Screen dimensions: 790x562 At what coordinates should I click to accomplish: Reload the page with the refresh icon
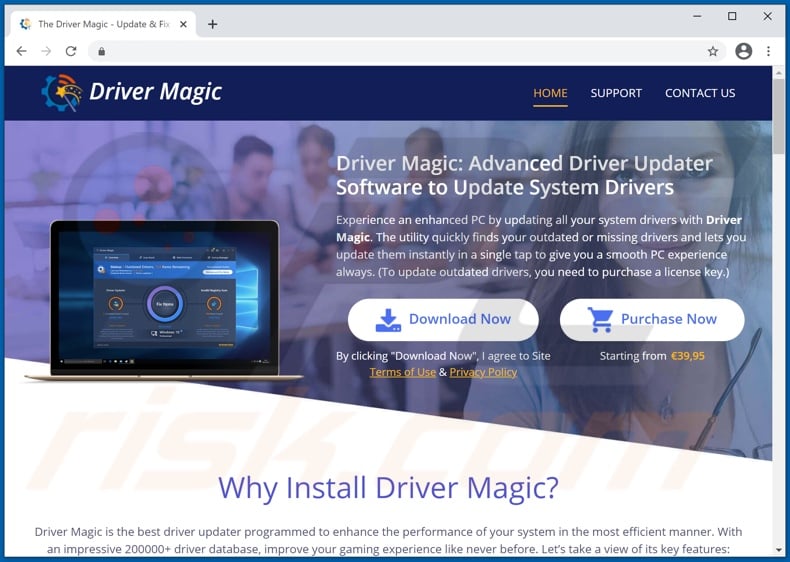(x=71, y=51)
